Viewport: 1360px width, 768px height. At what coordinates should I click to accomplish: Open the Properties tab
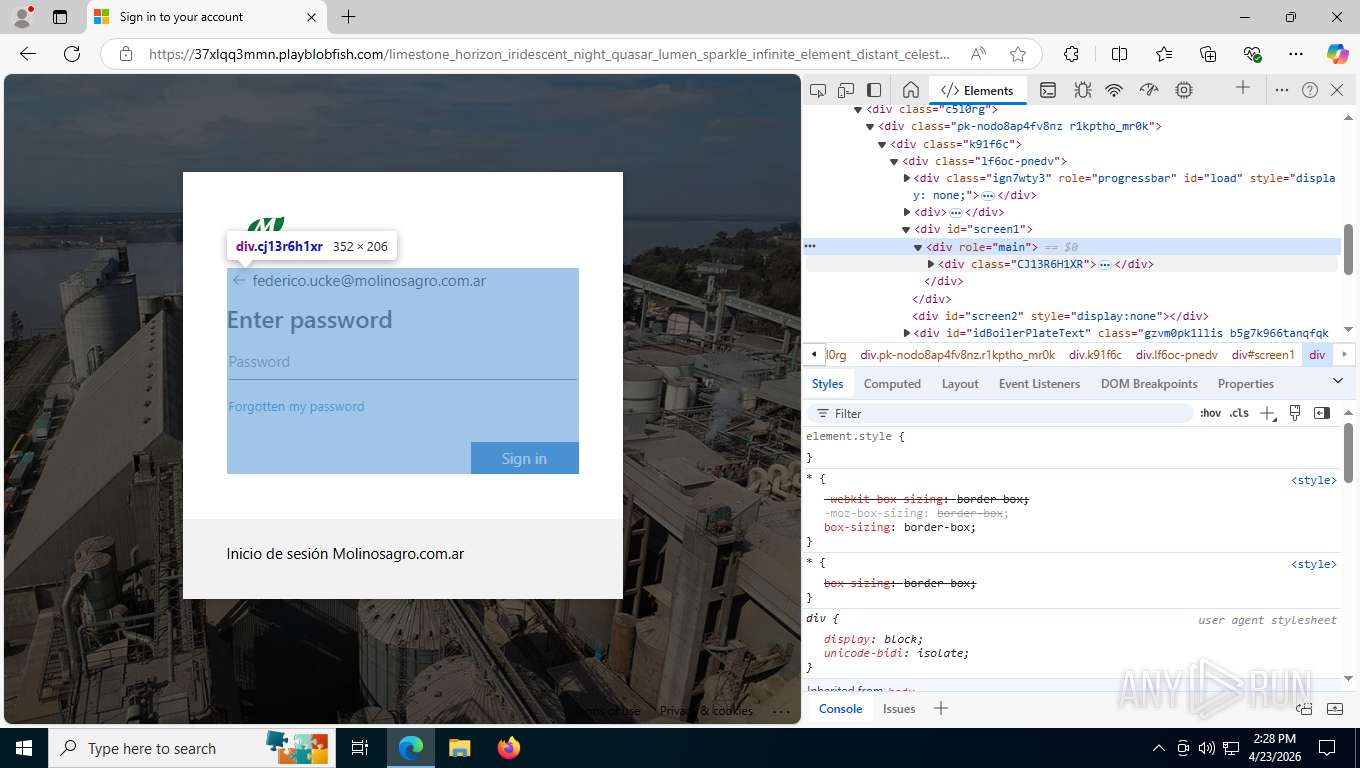tap(1245, 383)
